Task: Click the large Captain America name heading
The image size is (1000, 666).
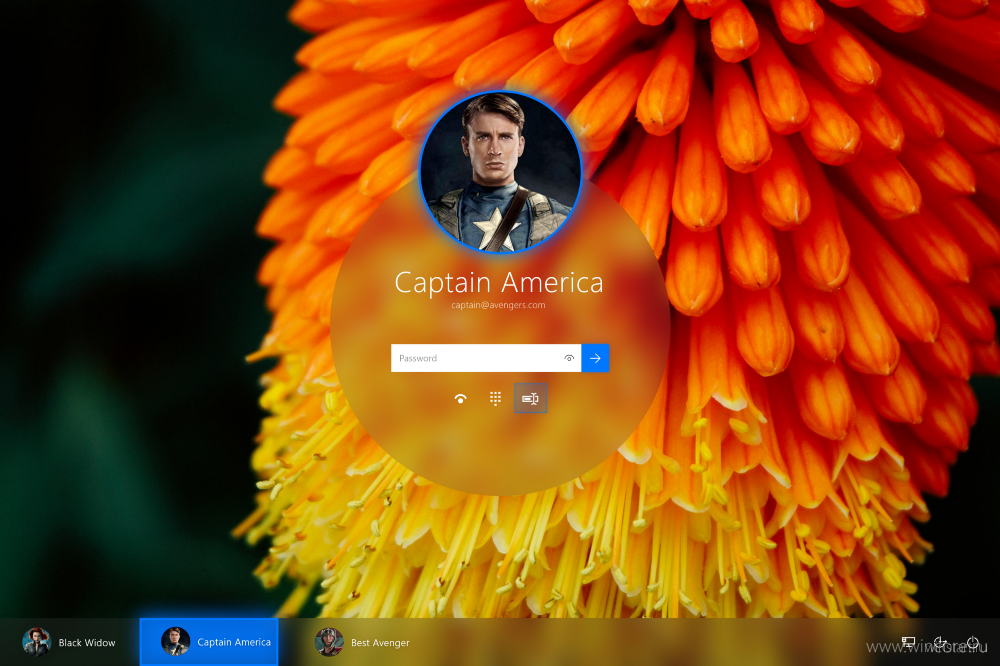Action: (x=499, y=282)
